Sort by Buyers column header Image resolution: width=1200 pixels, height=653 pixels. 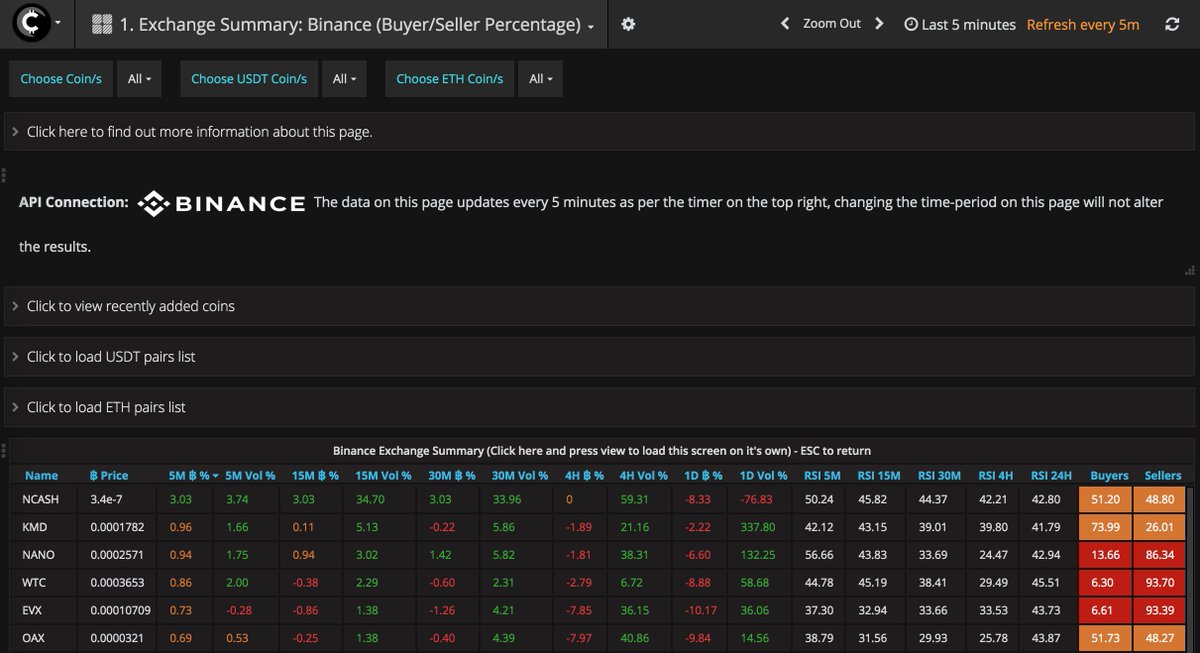(1109, 476)
